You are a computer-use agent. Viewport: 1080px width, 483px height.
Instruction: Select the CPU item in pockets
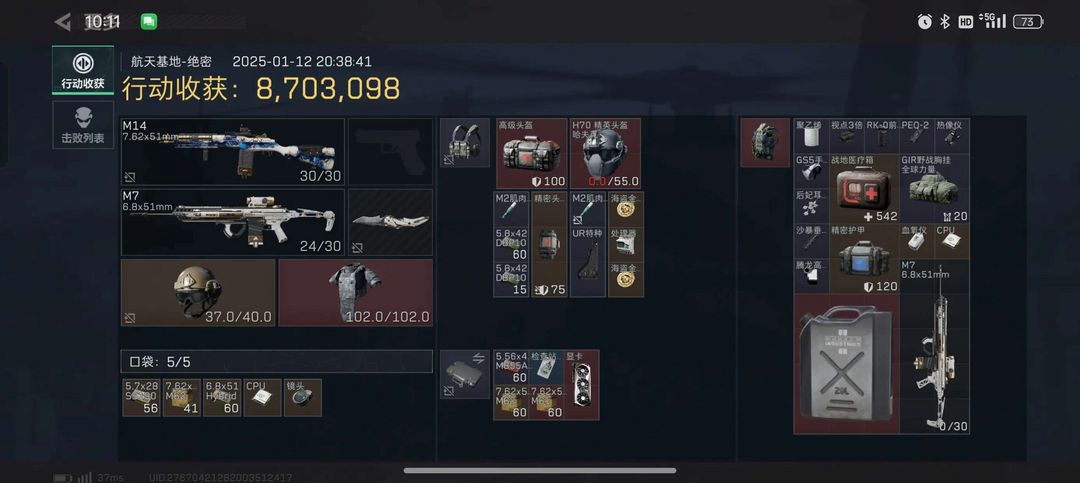click(262, 398)
